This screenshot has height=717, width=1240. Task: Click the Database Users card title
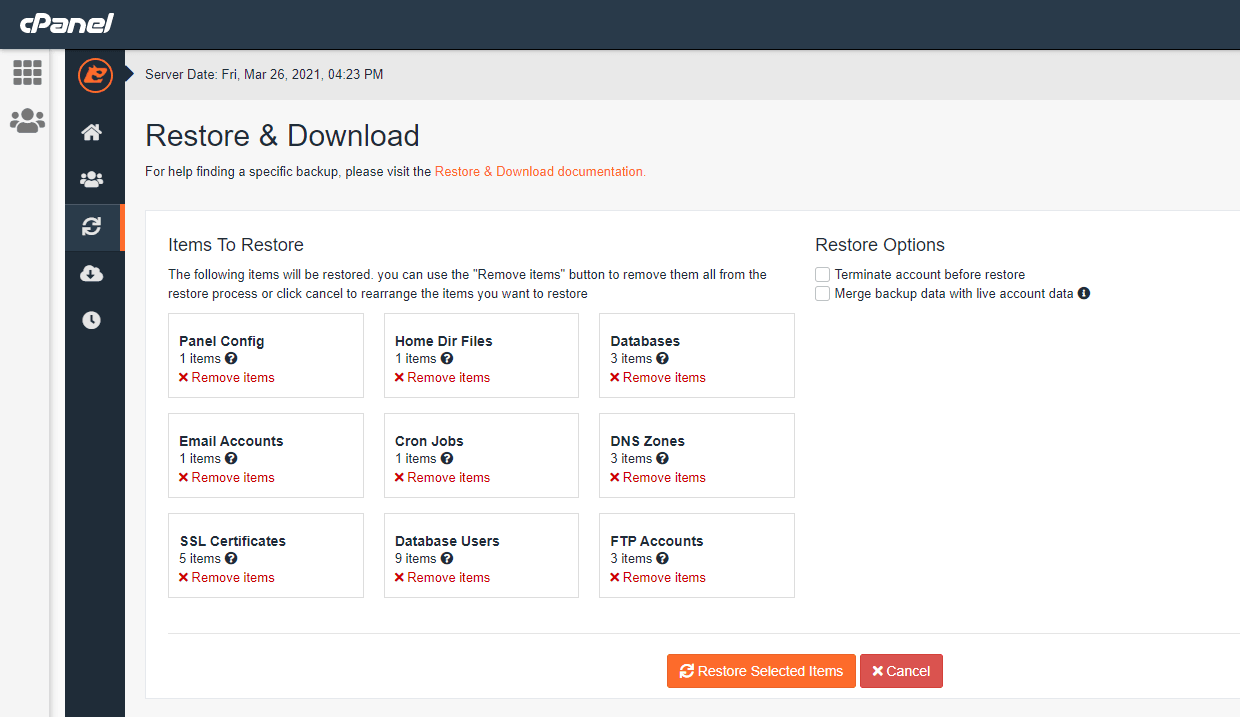tap(447, 541)
